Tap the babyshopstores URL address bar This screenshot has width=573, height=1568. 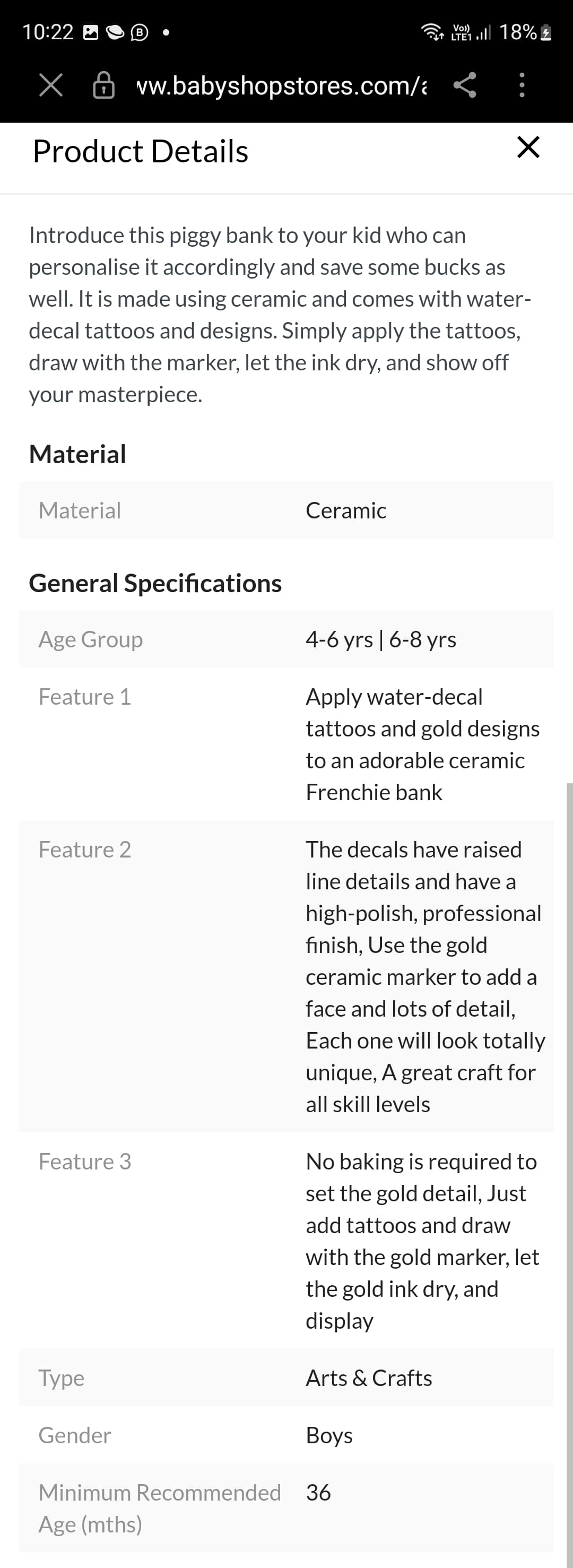[x=281, y=86]
